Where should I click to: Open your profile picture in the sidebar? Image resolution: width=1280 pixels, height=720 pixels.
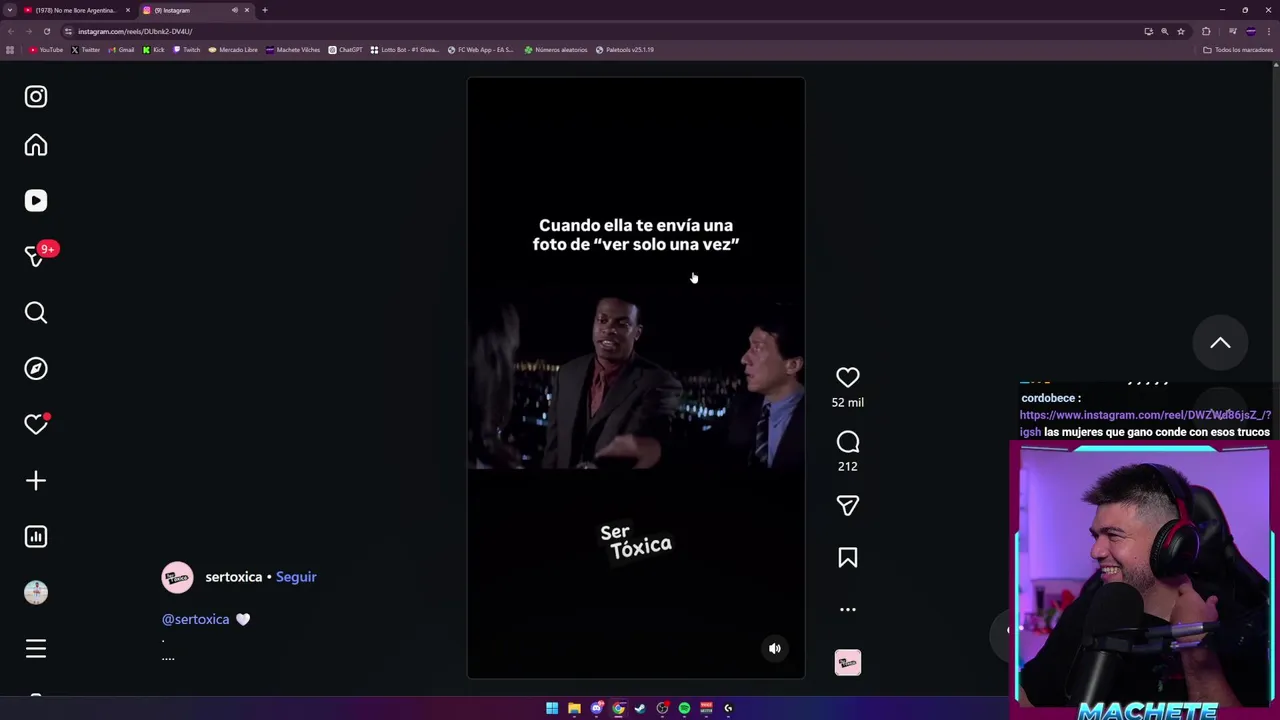[x=36, y=592]
